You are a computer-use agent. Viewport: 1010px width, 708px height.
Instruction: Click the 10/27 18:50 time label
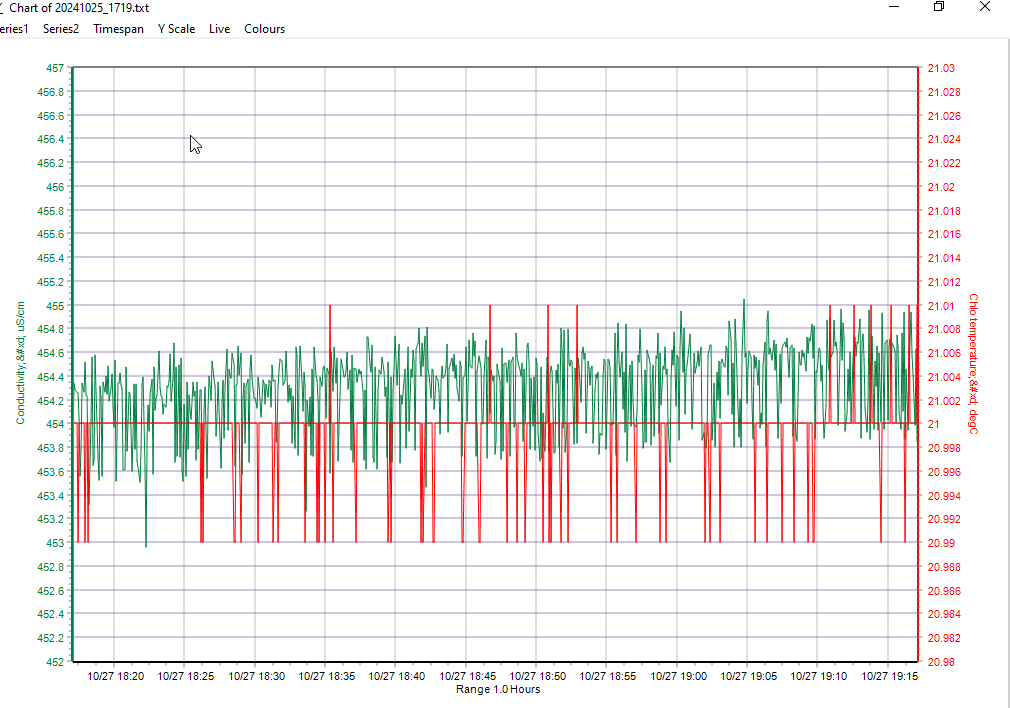pyautogui.click(x=538, y=676)
